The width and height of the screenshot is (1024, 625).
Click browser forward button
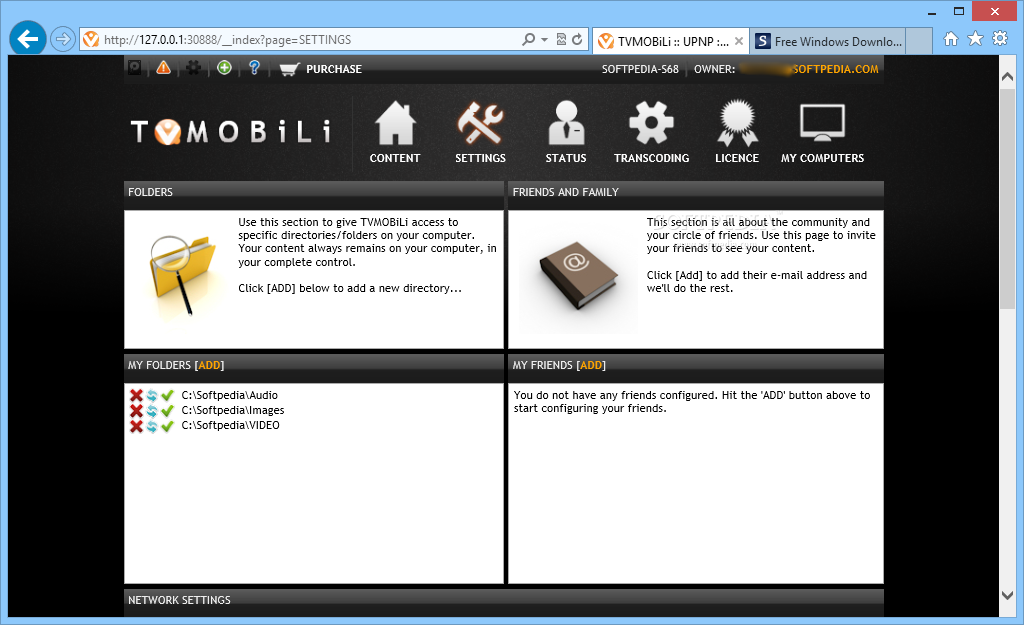click(x=63, y=39)
